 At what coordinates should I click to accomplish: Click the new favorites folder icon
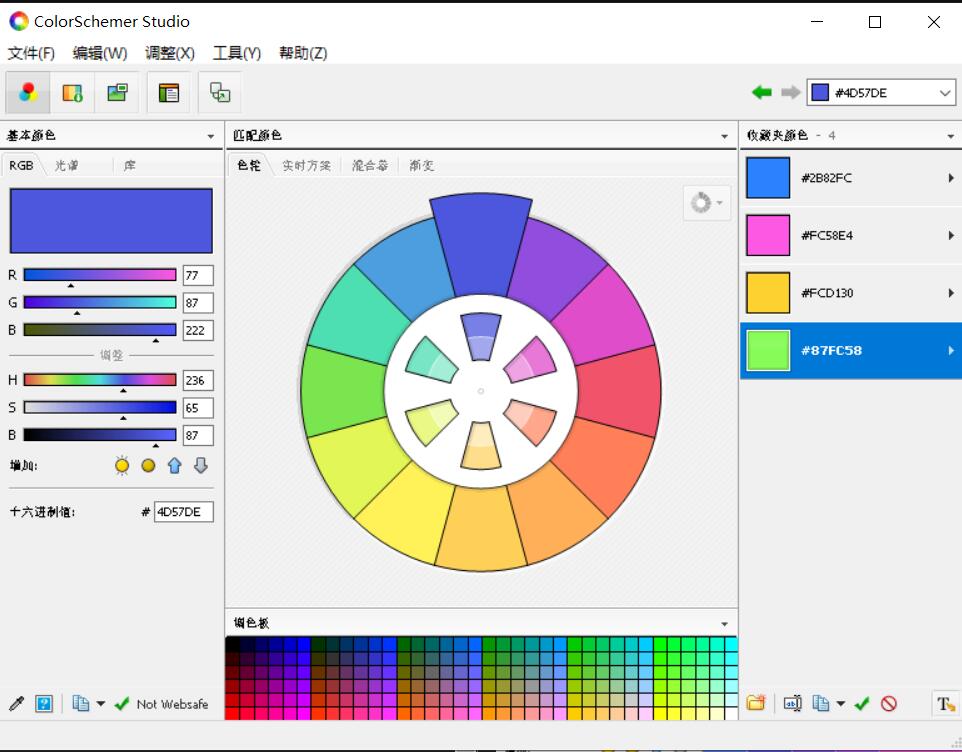(756, 704)
